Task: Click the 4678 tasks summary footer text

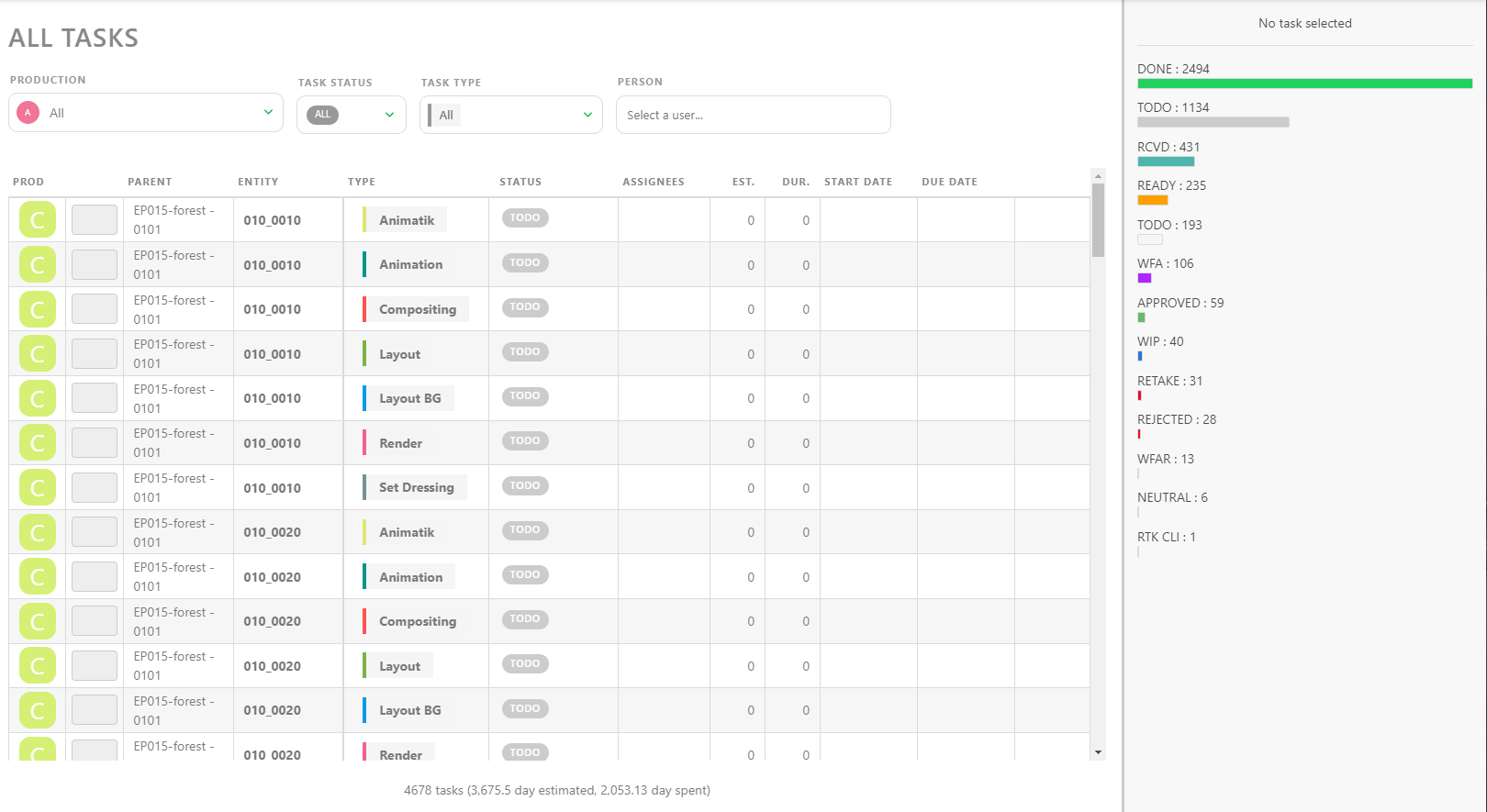Action: (x=557, y=790)
